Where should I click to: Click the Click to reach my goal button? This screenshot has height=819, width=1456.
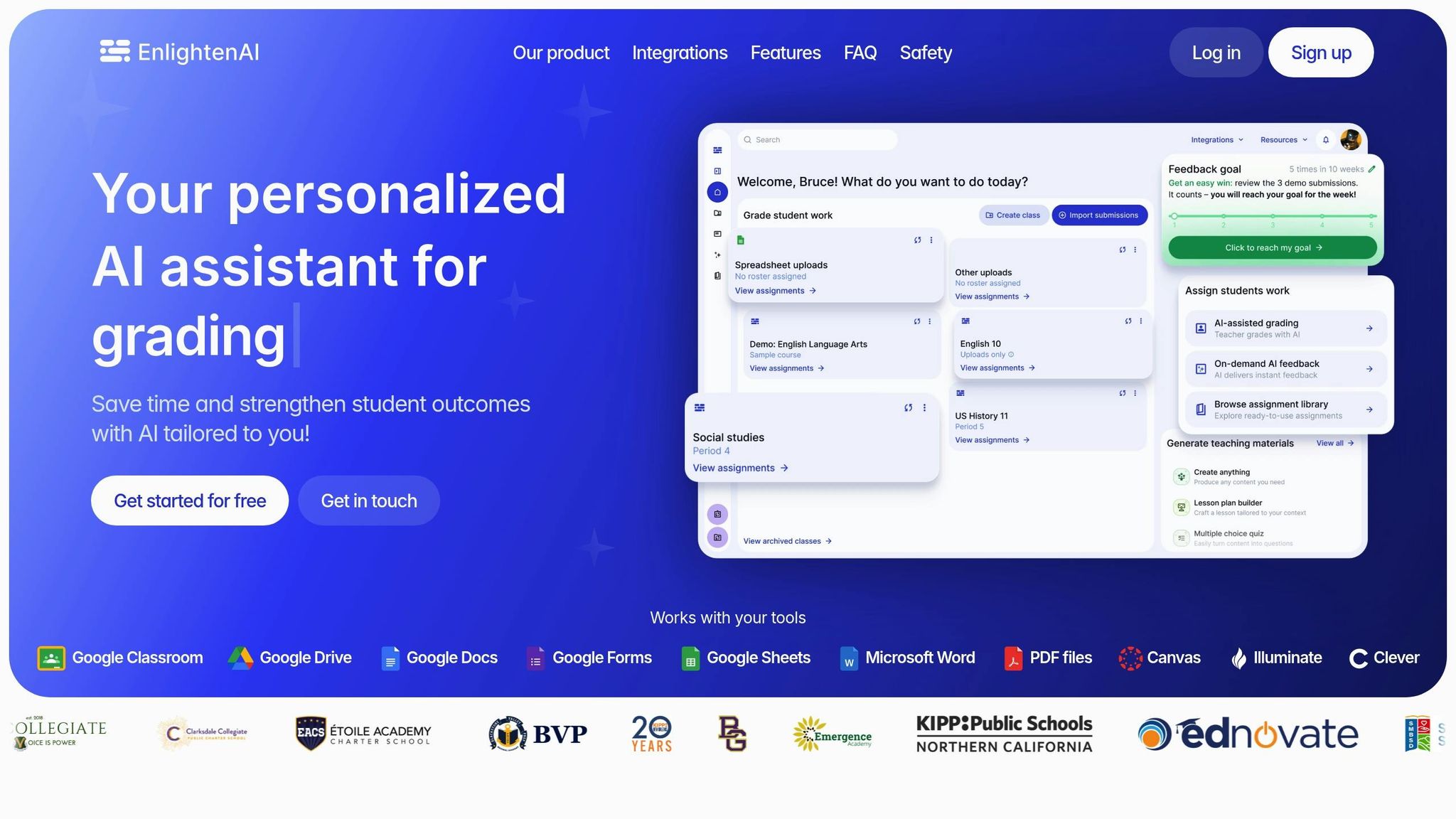1273,248
